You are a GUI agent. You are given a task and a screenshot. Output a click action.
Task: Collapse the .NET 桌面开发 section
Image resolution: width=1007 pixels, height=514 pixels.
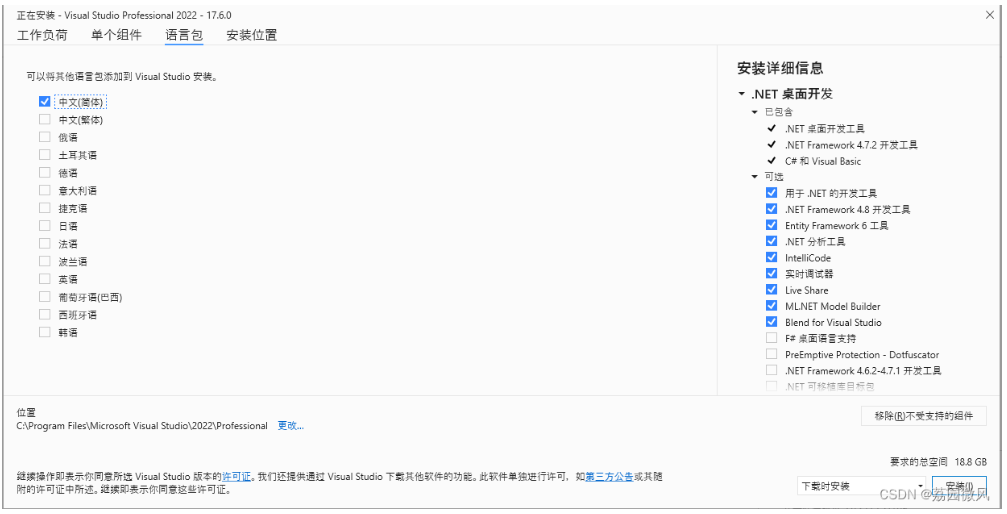pos(742,94)
